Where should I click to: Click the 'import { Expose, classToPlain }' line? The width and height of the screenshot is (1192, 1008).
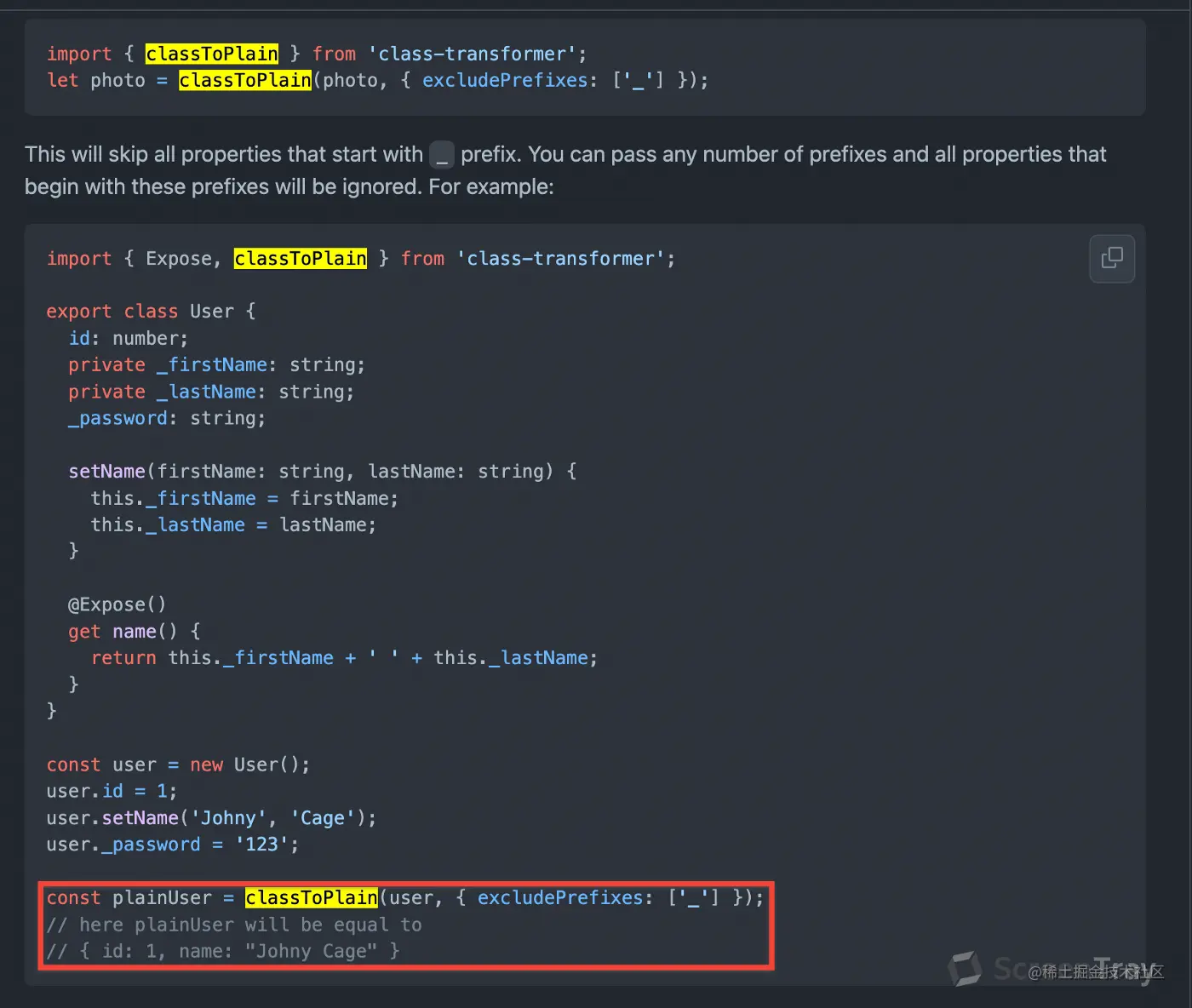tap(361, 259)
